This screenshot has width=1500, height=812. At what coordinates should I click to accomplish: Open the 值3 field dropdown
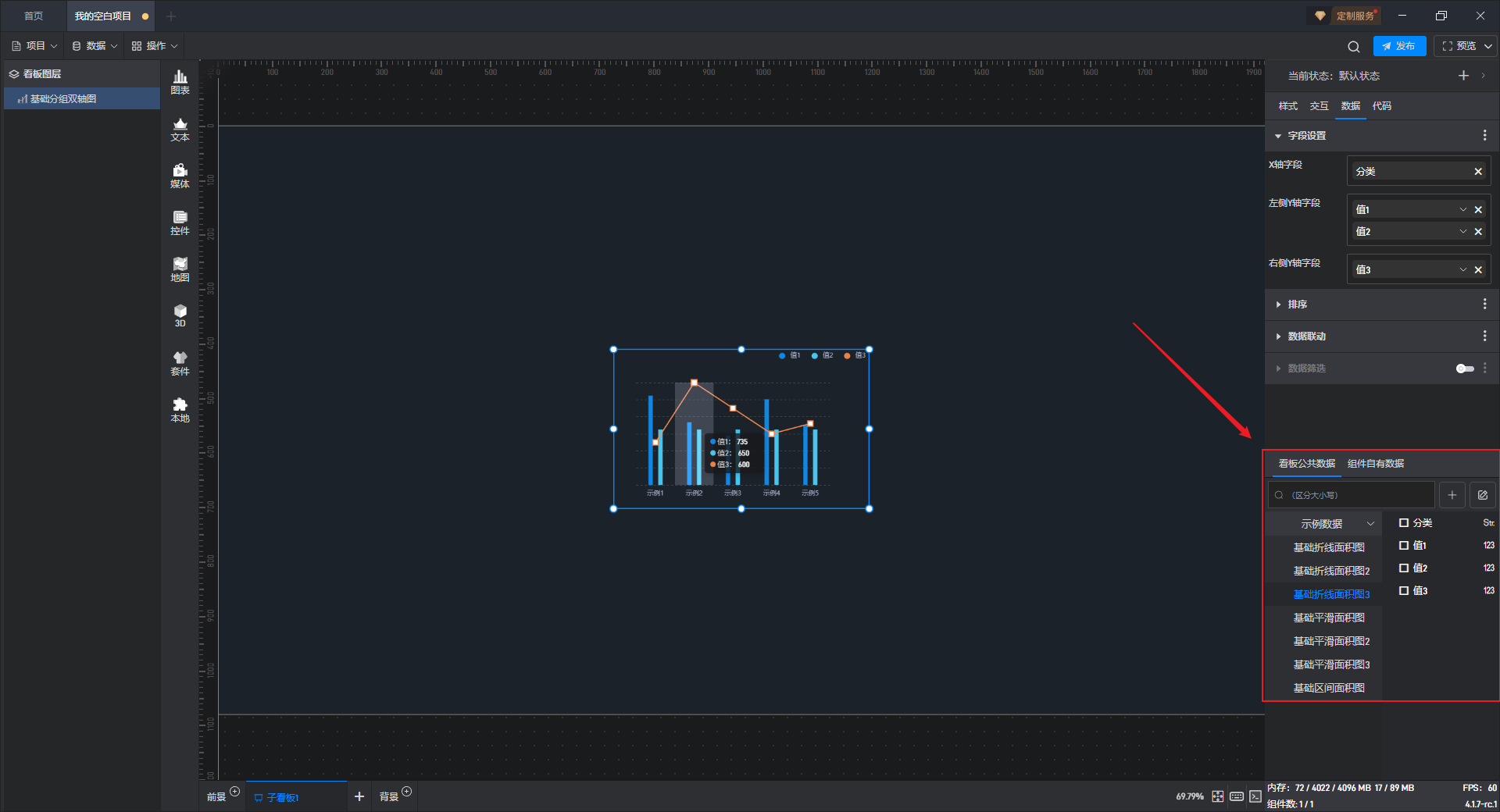point(1463,269)
